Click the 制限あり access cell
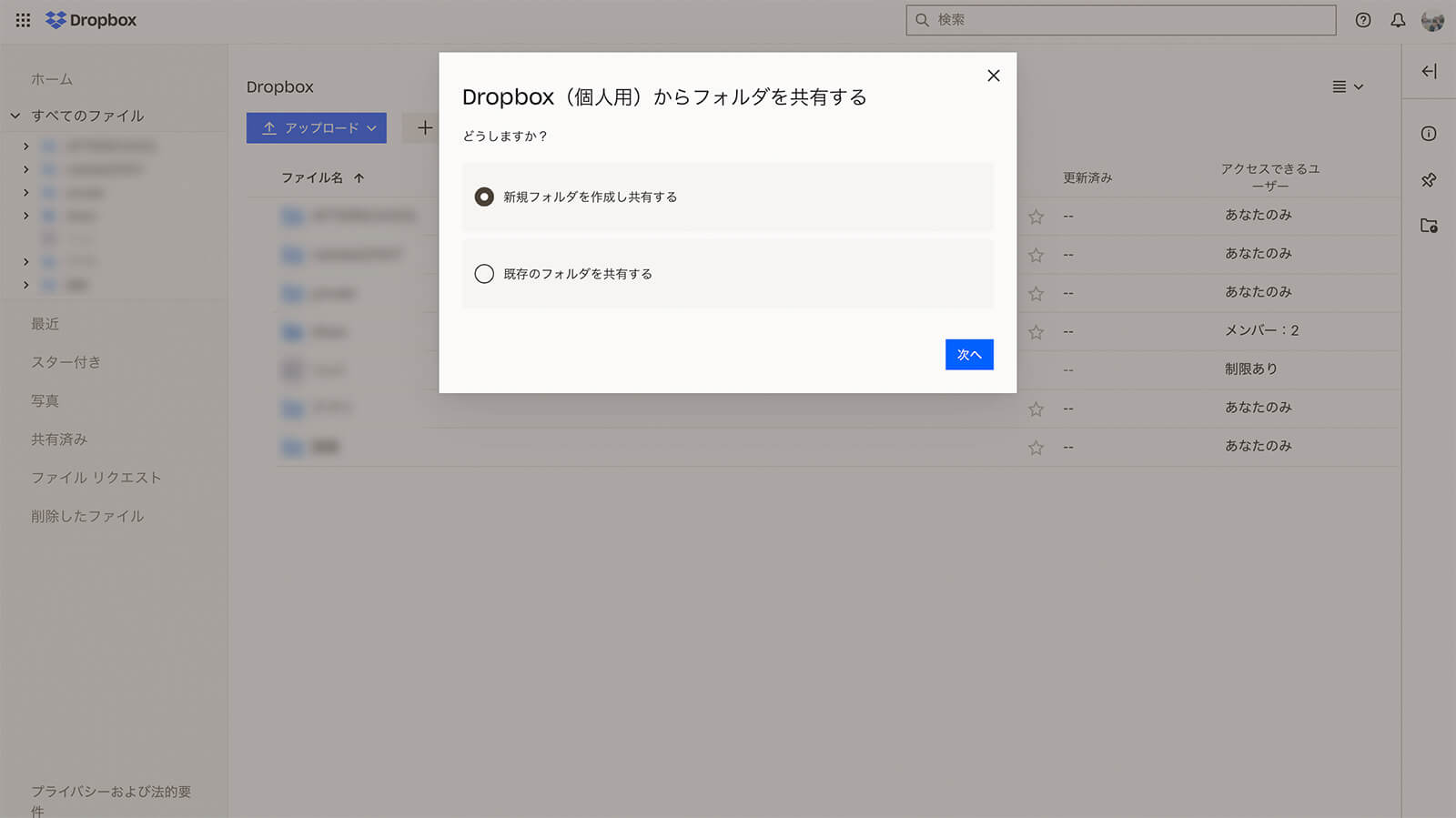This screenshot has height=818, width=1456. [x=1251, y=369]
